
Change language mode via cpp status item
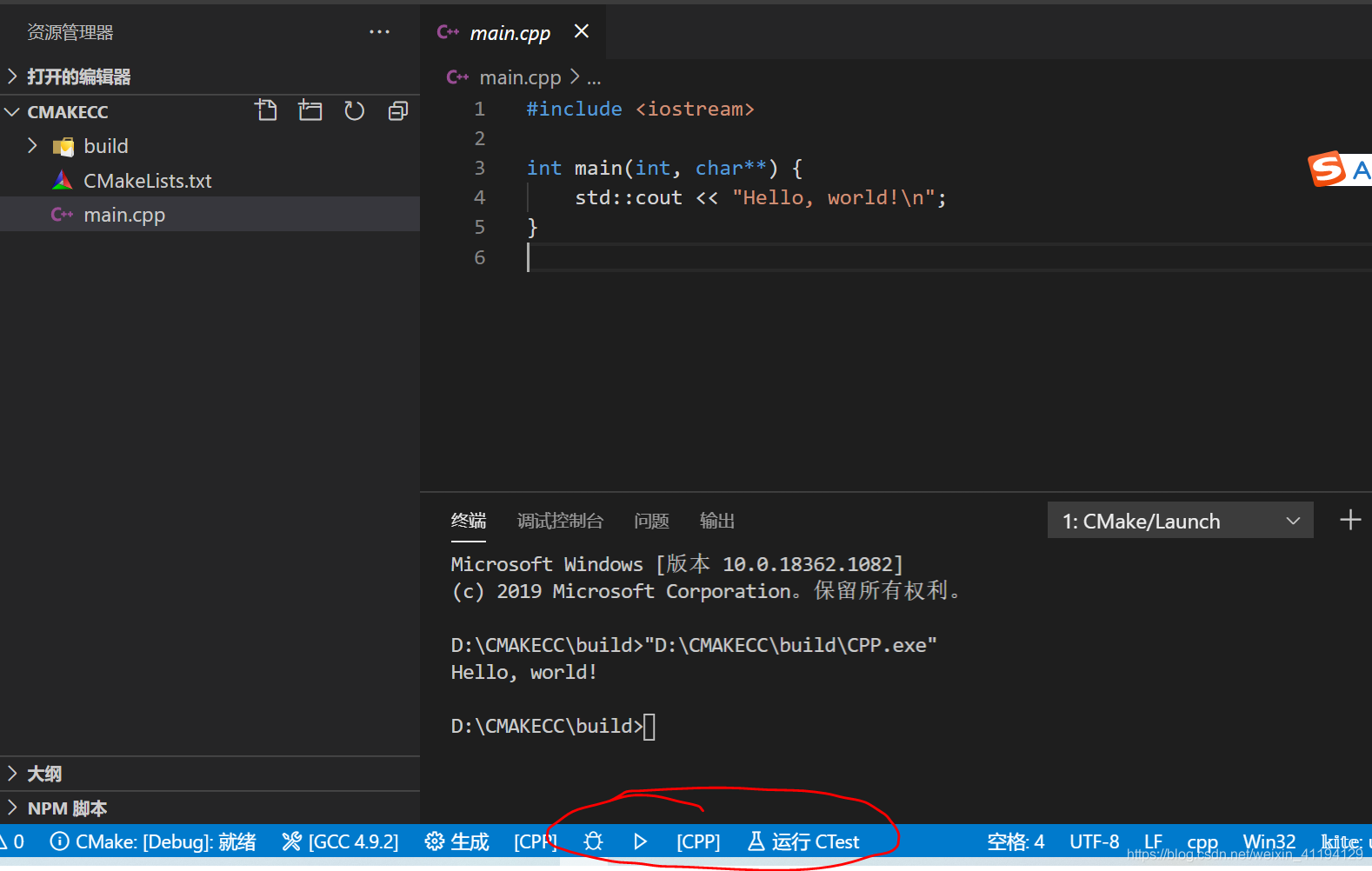pyautogui.click(x=1202, y=841)
